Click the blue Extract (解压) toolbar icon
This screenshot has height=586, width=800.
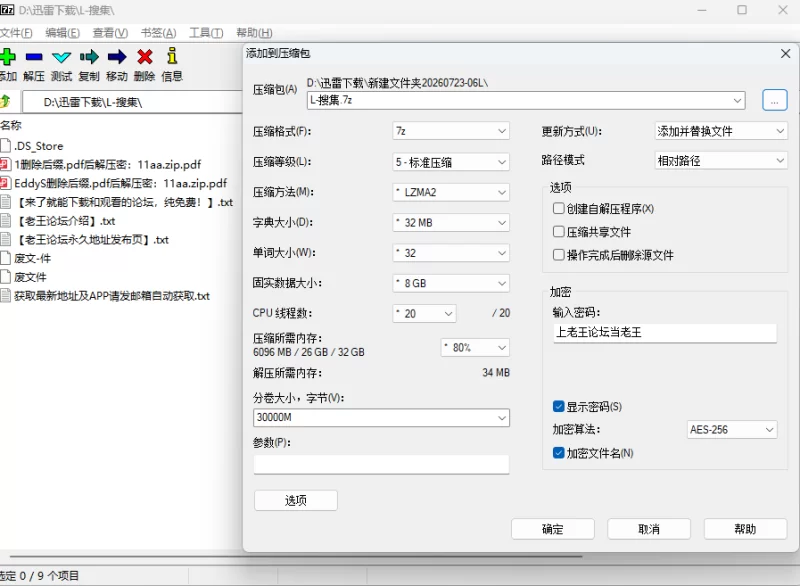tap(34, 57)
